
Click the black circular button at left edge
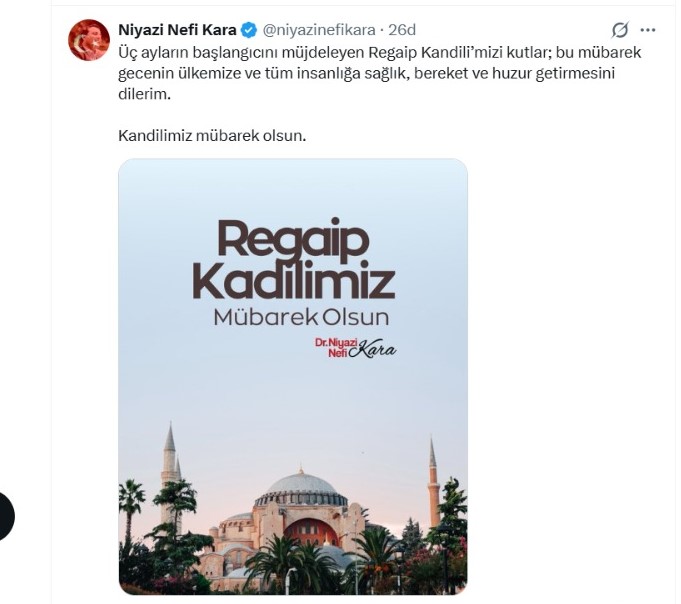coord(5,516)
